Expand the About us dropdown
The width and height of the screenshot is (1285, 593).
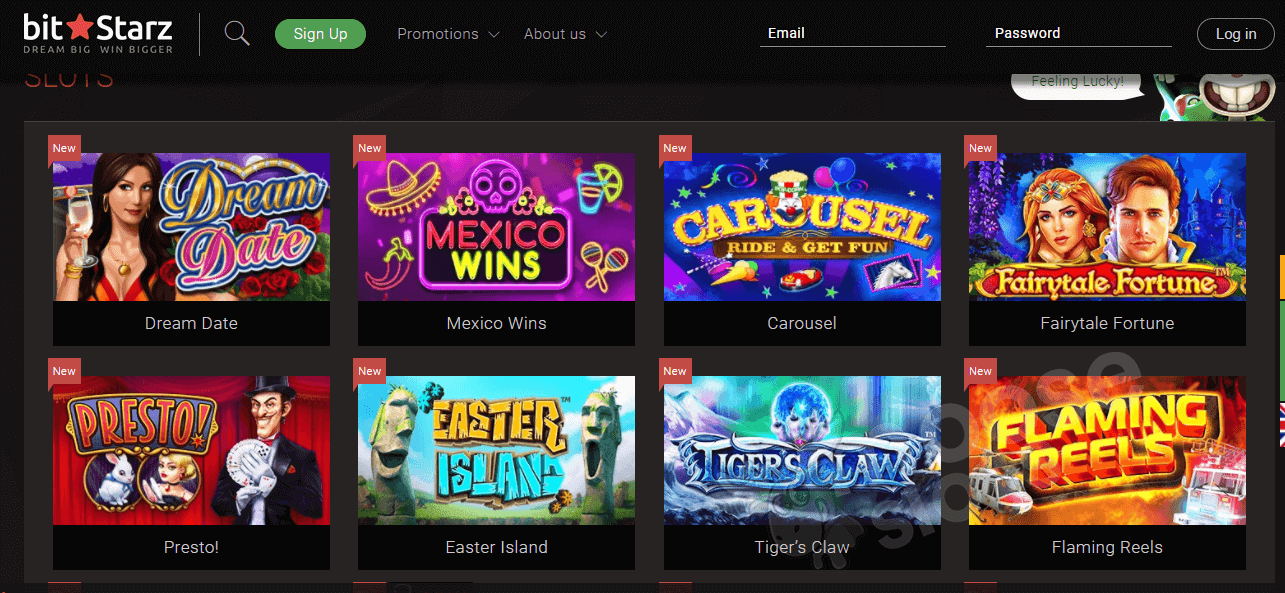click(565, 34)
